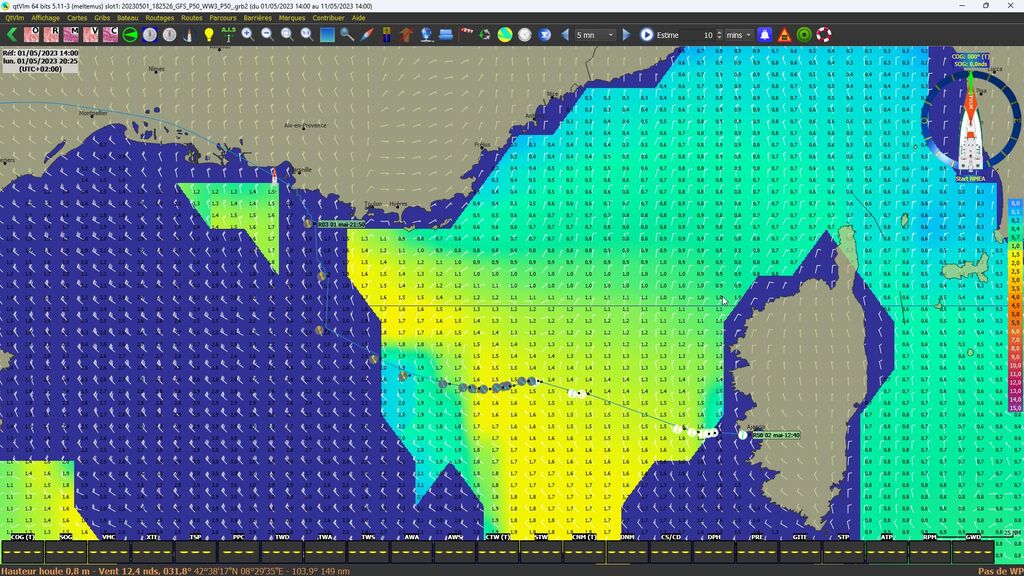Select the chart layer icon marked R

tap(51, 35)
